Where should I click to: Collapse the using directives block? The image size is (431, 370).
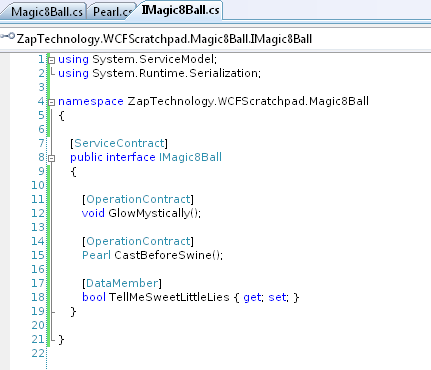[51, 60]
